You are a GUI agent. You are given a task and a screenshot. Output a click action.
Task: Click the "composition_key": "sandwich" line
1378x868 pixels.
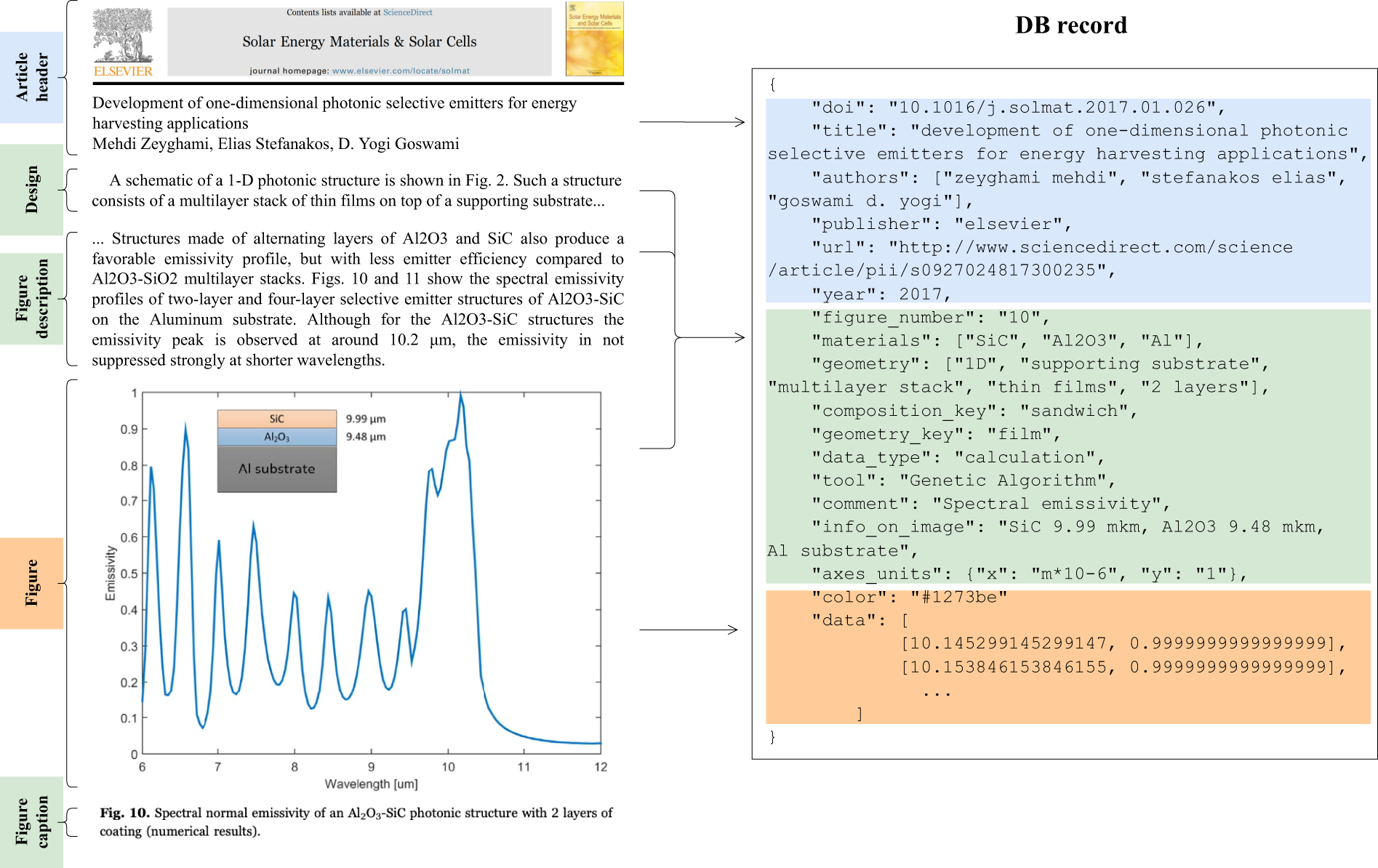click(974, 411)
